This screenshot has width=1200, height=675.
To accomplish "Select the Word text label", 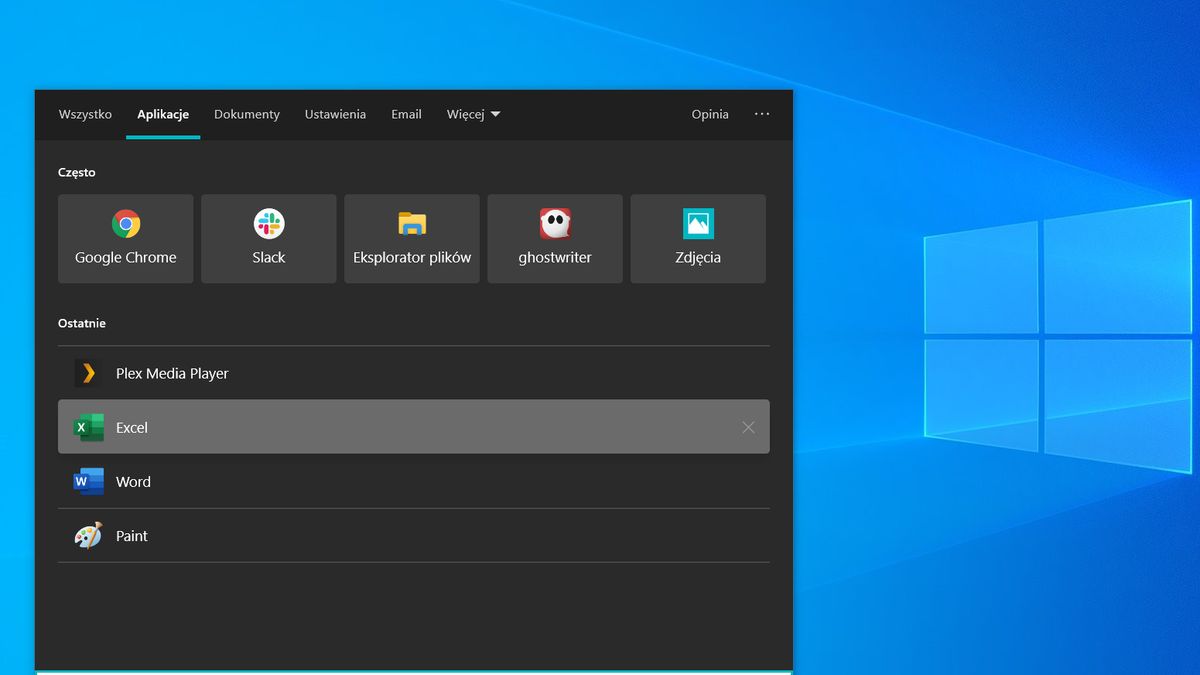I will pyautogui.click(x=133, y=481).
